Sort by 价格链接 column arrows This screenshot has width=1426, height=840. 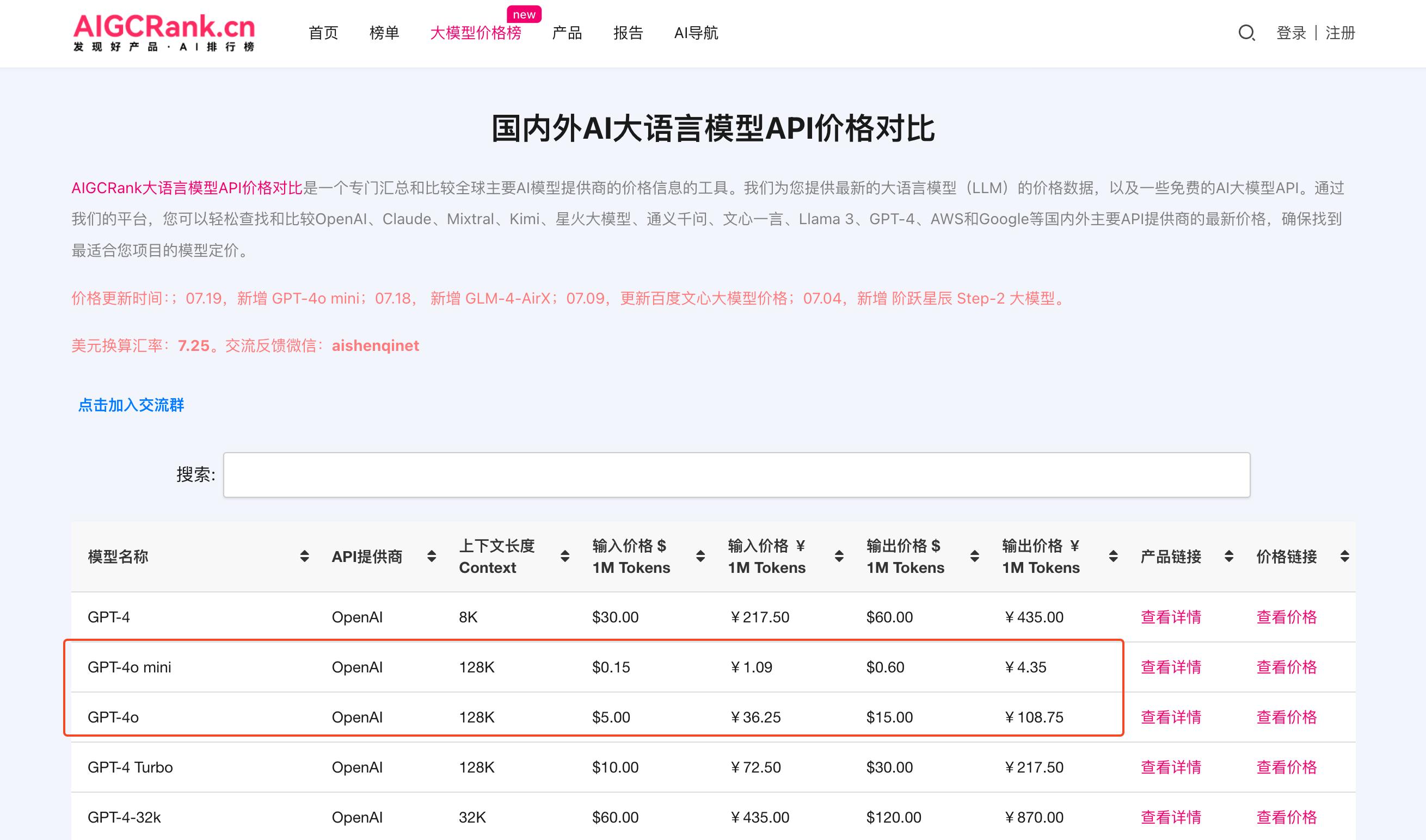[1344, 557]
